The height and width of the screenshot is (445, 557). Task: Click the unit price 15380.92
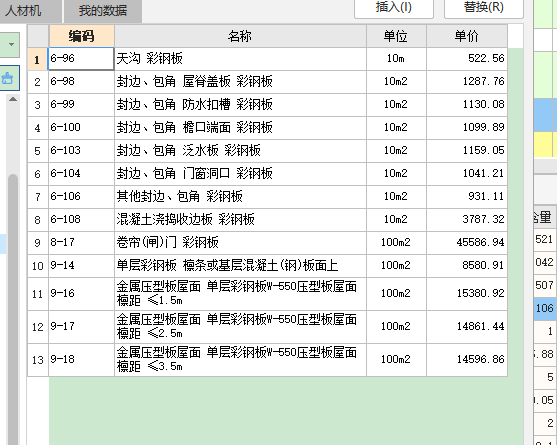(467, 294)
